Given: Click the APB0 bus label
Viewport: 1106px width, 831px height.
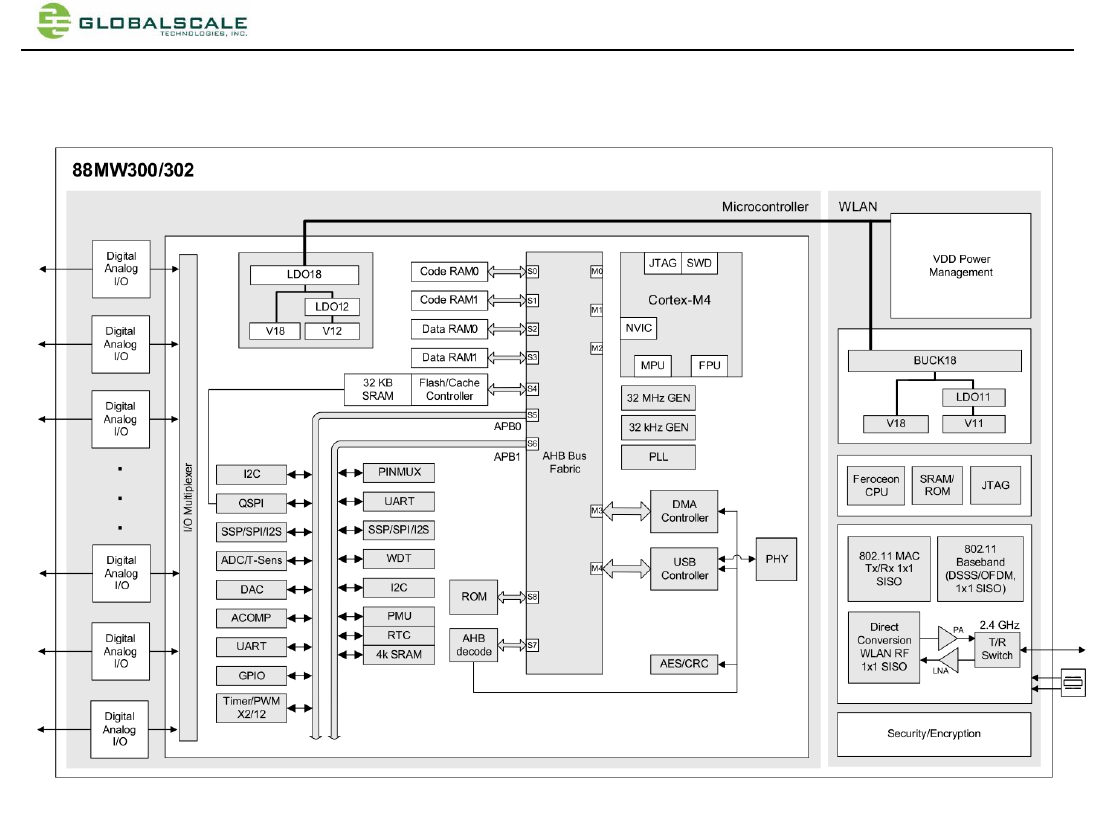Looking at the screenshot, I should click(x=507, y=427).
